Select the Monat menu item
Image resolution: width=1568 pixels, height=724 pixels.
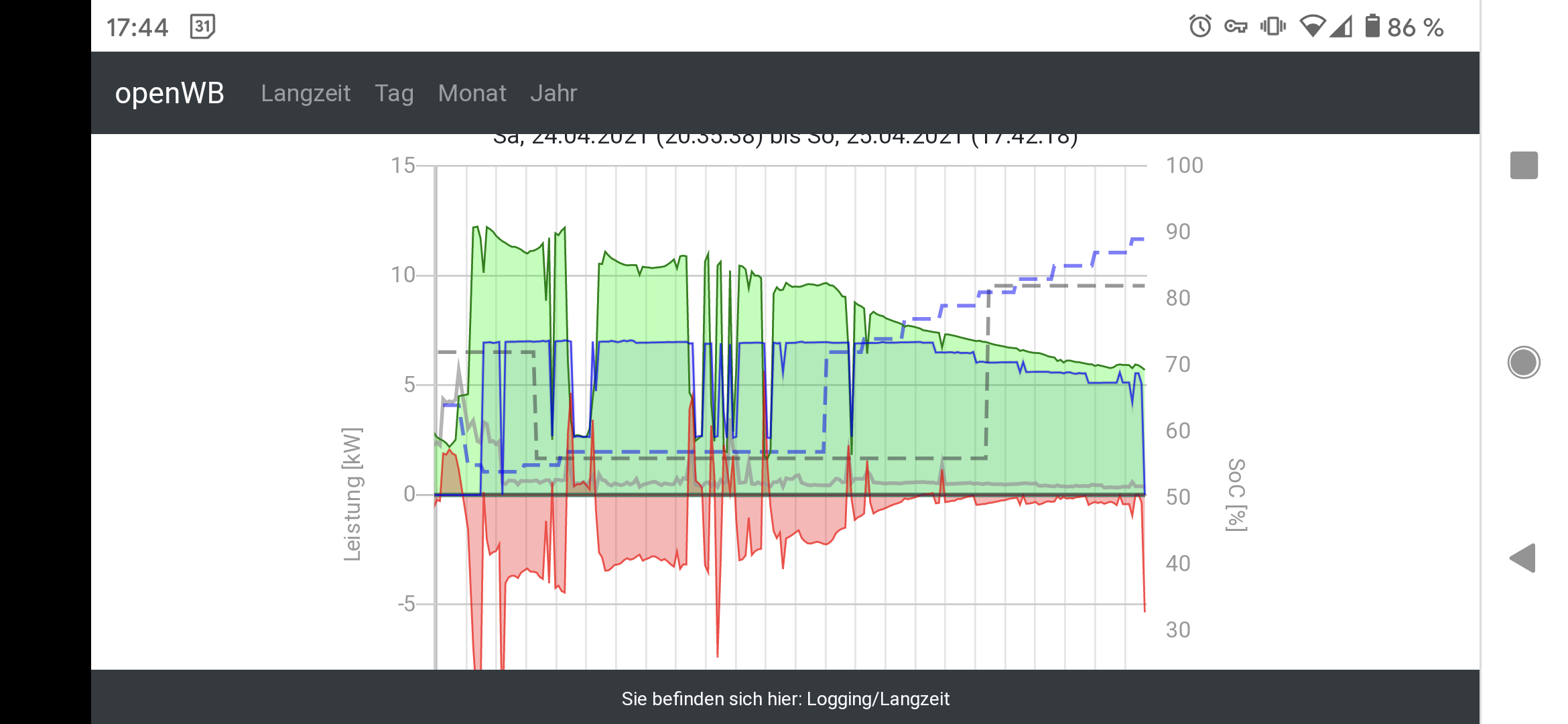click(472, 93)
